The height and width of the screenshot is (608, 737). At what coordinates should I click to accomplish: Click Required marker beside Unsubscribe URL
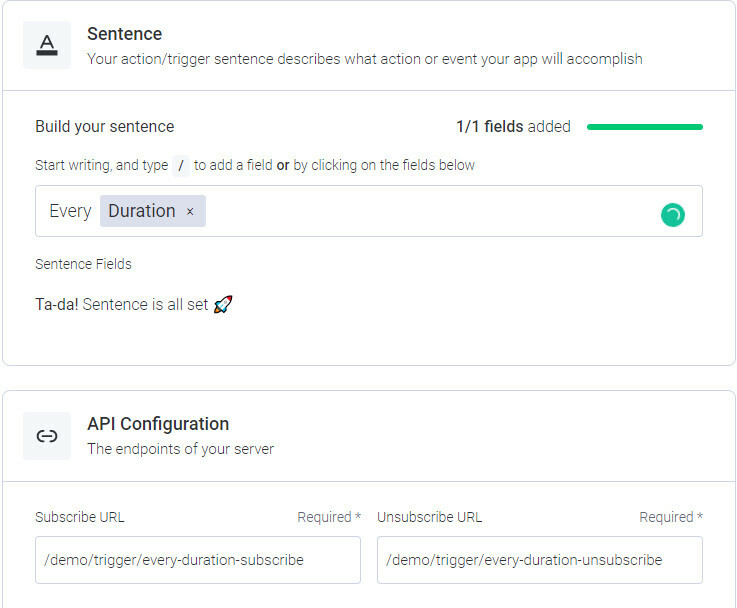click(x=671, y=517)
